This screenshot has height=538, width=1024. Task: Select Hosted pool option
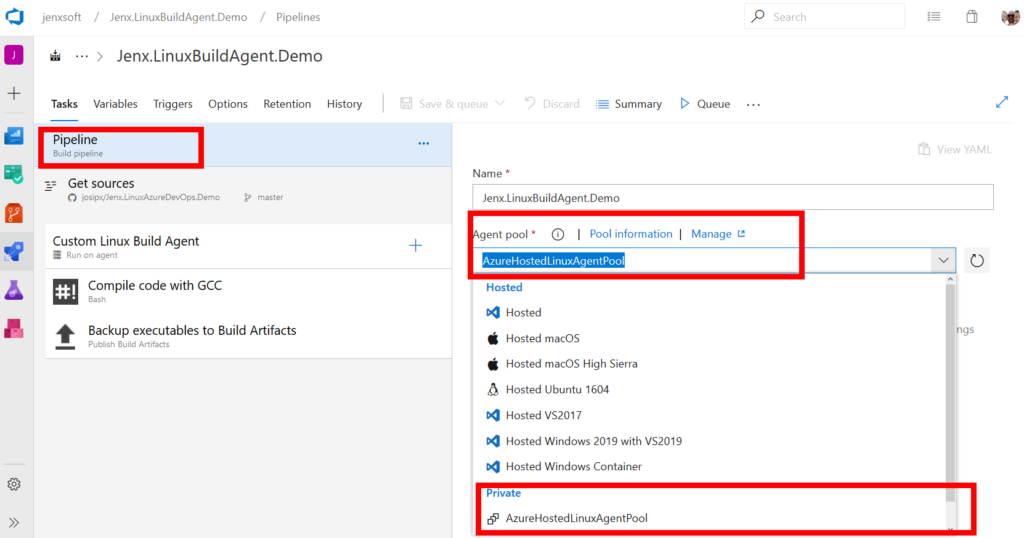[709, 313]
